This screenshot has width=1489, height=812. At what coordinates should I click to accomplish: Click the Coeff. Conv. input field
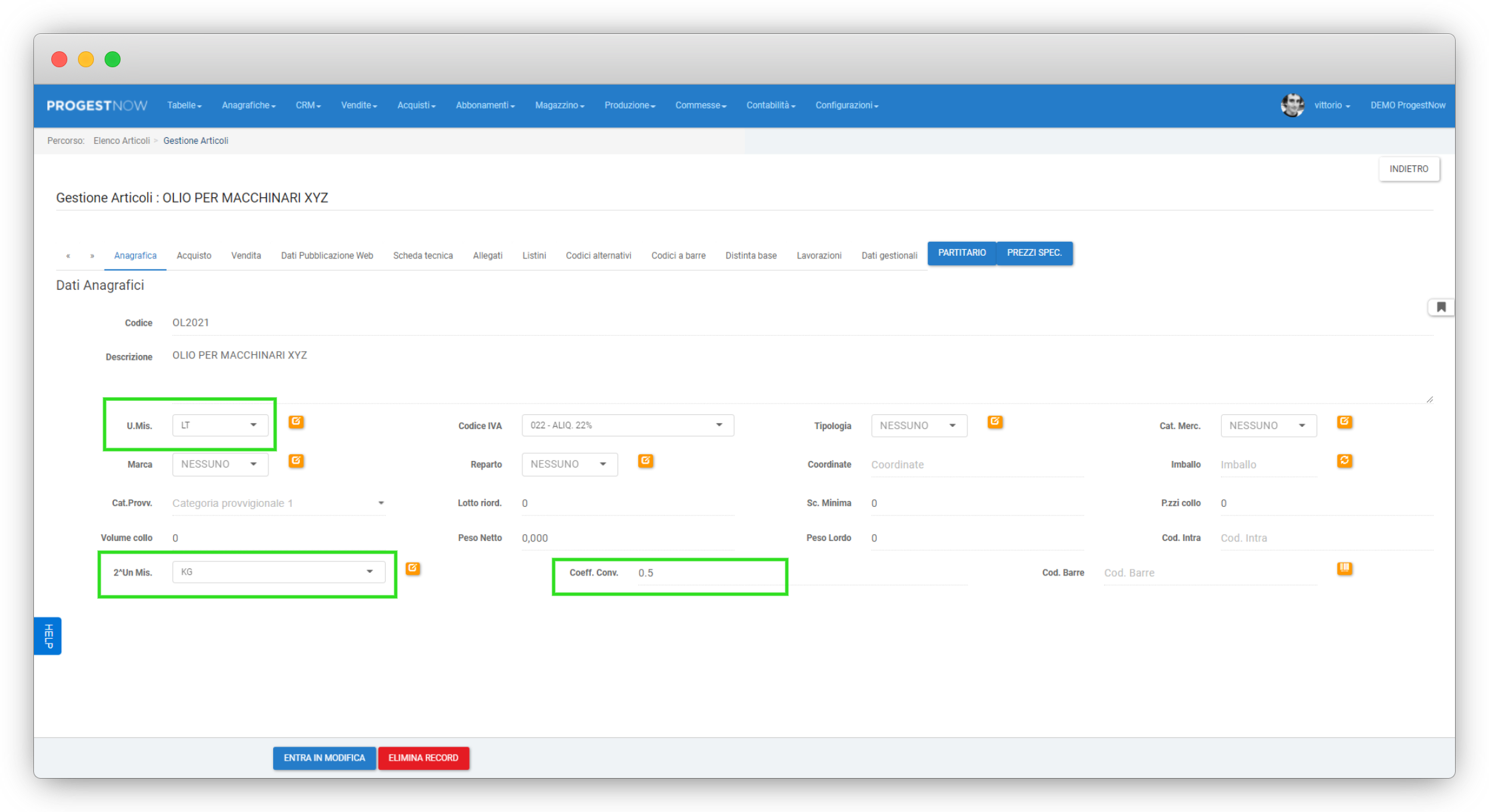[x=706, y=573]
